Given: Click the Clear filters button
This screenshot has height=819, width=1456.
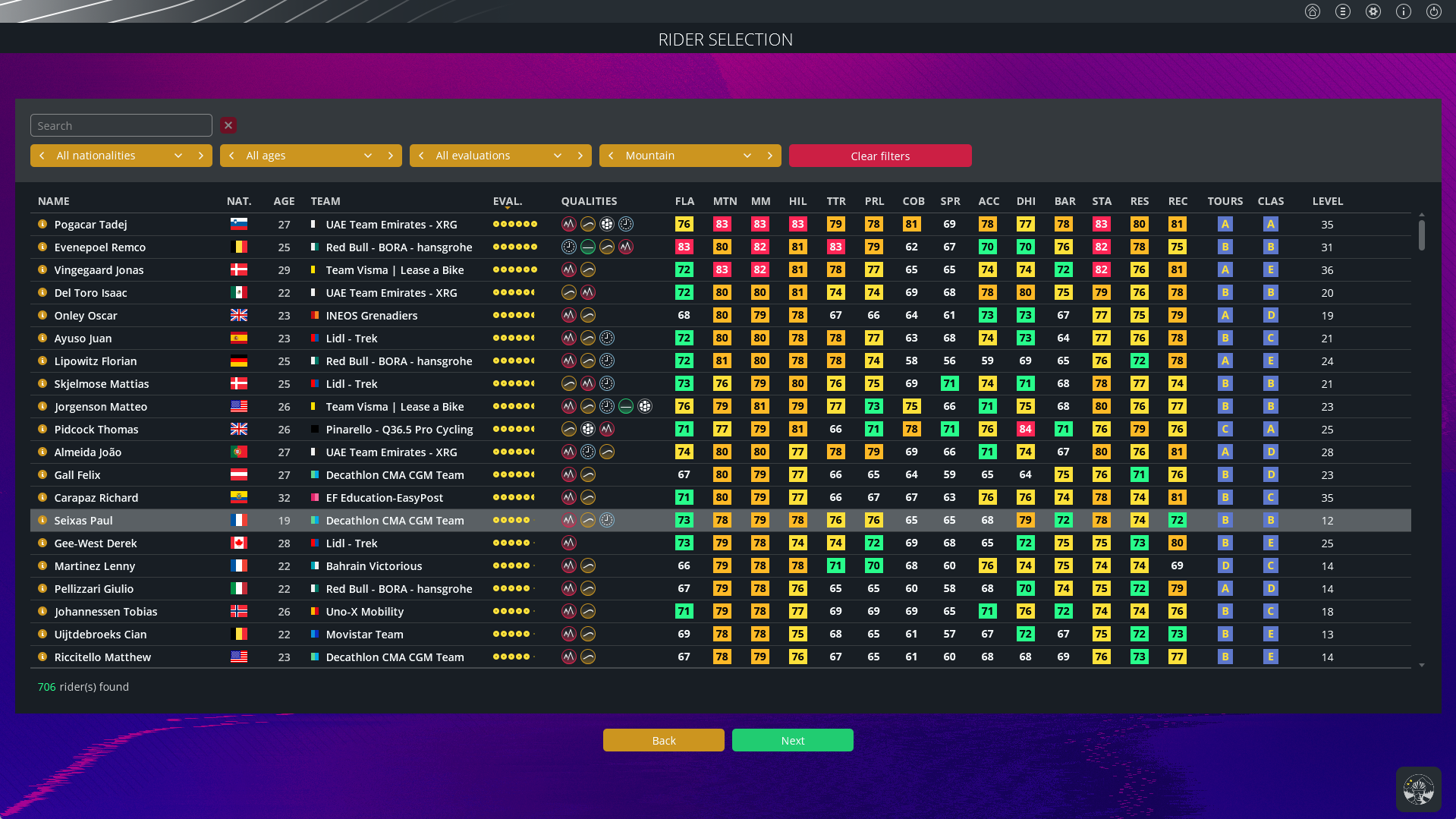Looking at the screenshot, I should [880, 156].
